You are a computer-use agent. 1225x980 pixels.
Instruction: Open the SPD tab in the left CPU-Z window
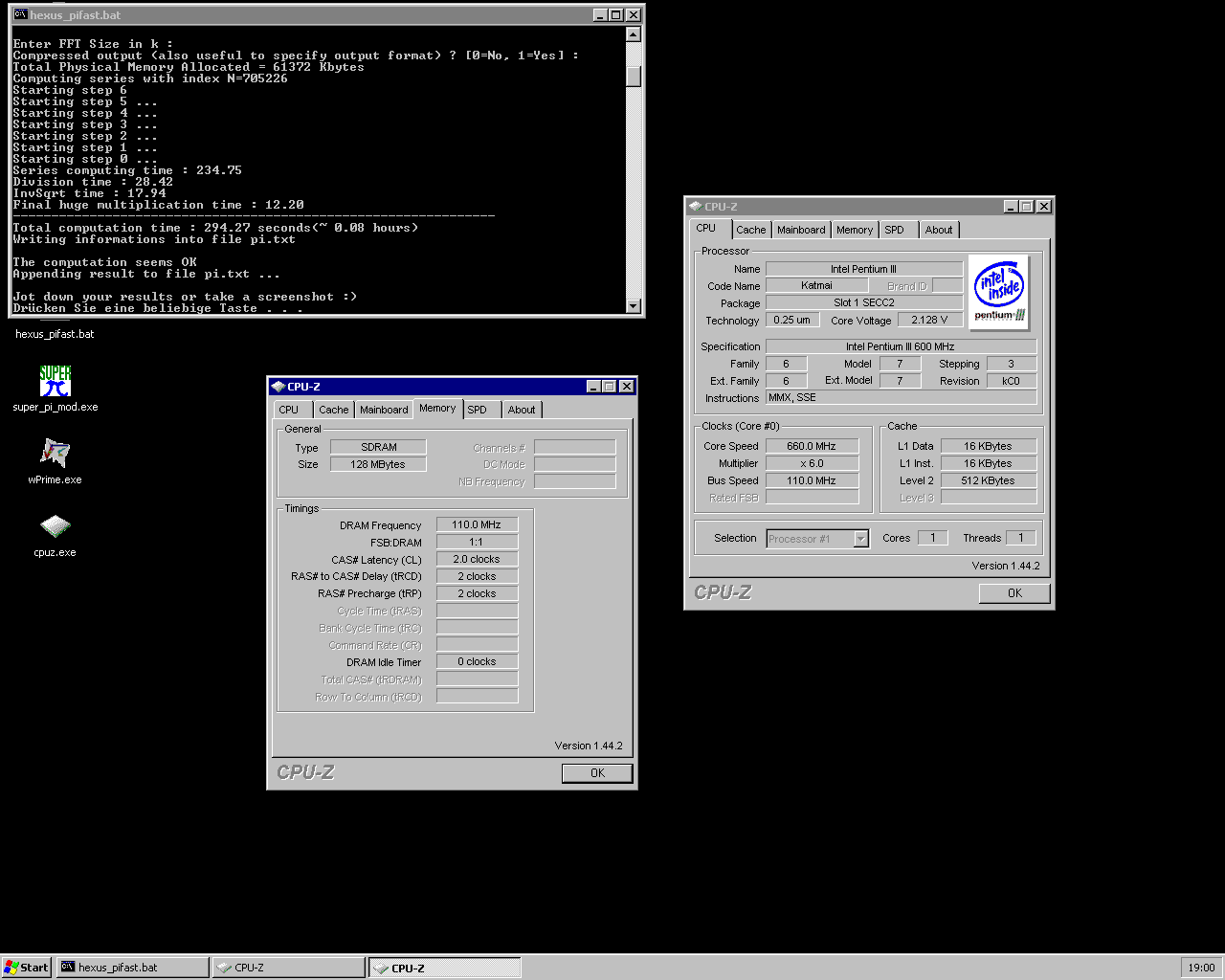pyautogui.click(x=478, y=410)
